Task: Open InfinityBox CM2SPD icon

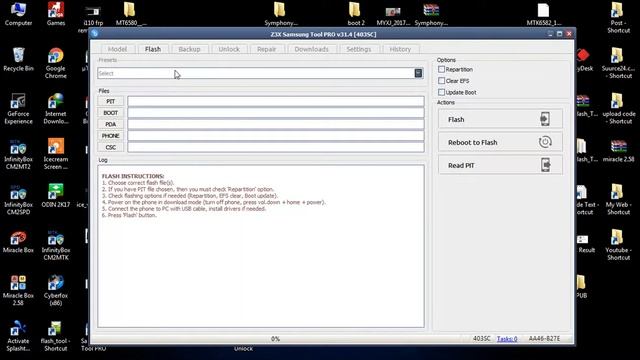Action: [x=18, y=200]
